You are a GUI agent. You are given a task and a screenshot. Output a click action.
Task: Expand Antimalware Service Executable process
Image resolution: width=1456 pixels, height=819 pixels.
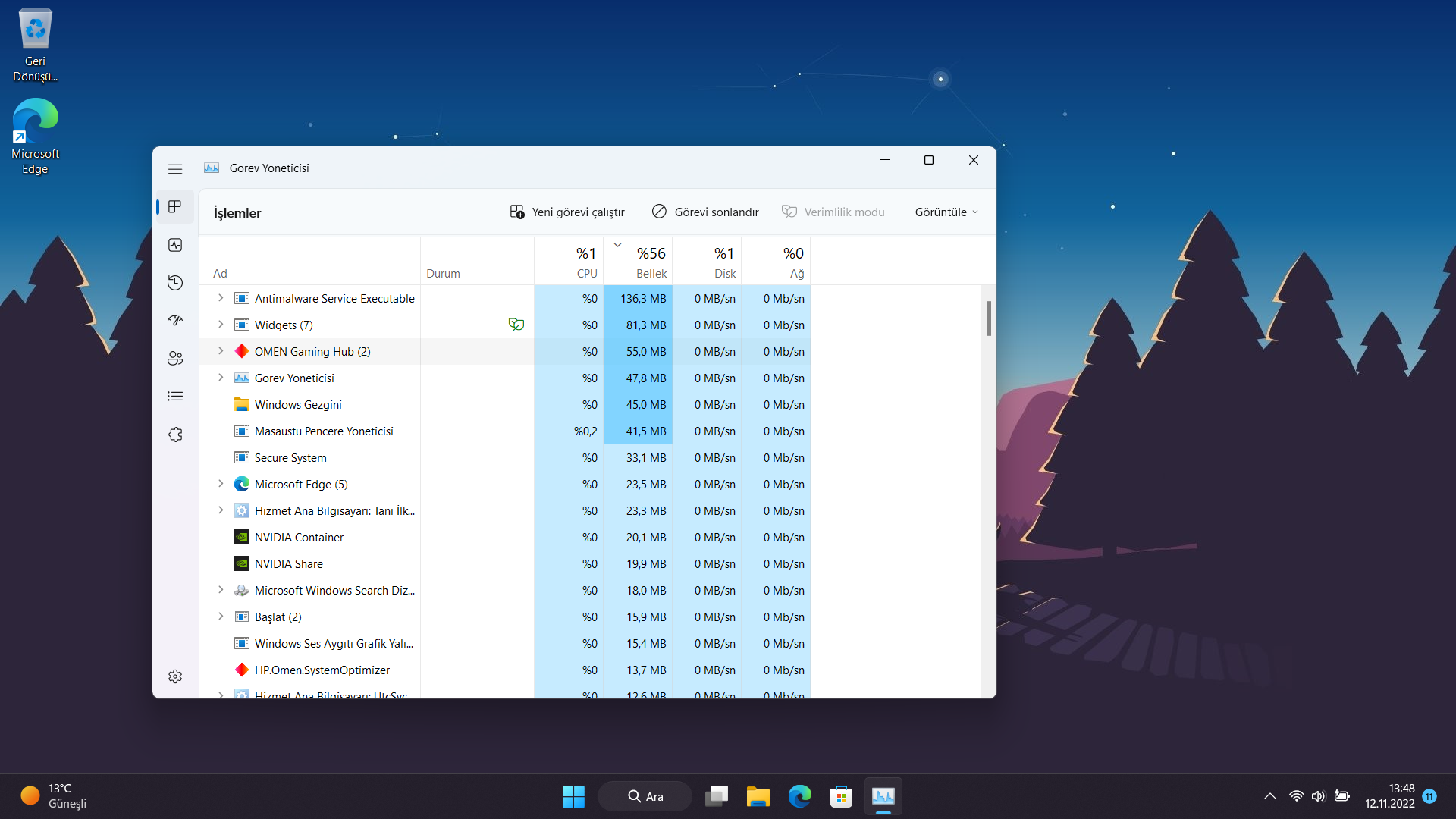click(221, 298)
